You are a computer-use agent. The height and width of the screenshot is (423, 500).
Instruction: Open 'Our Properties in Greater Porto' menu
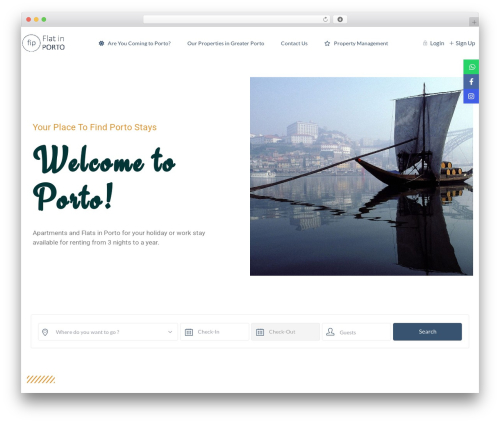(x=226, y=43)
